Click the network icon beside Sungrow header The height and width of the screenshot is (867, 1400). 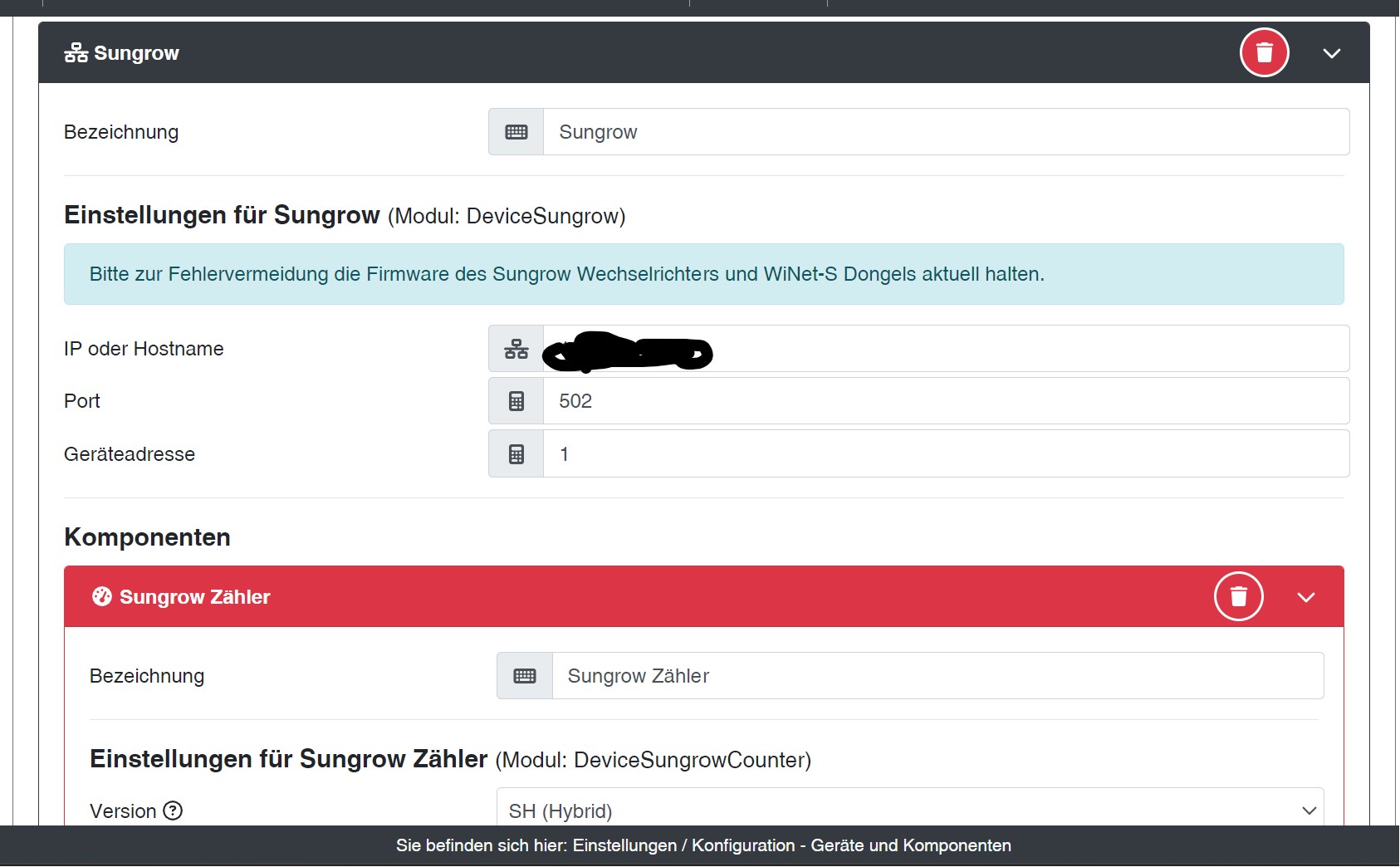(76, 53)
